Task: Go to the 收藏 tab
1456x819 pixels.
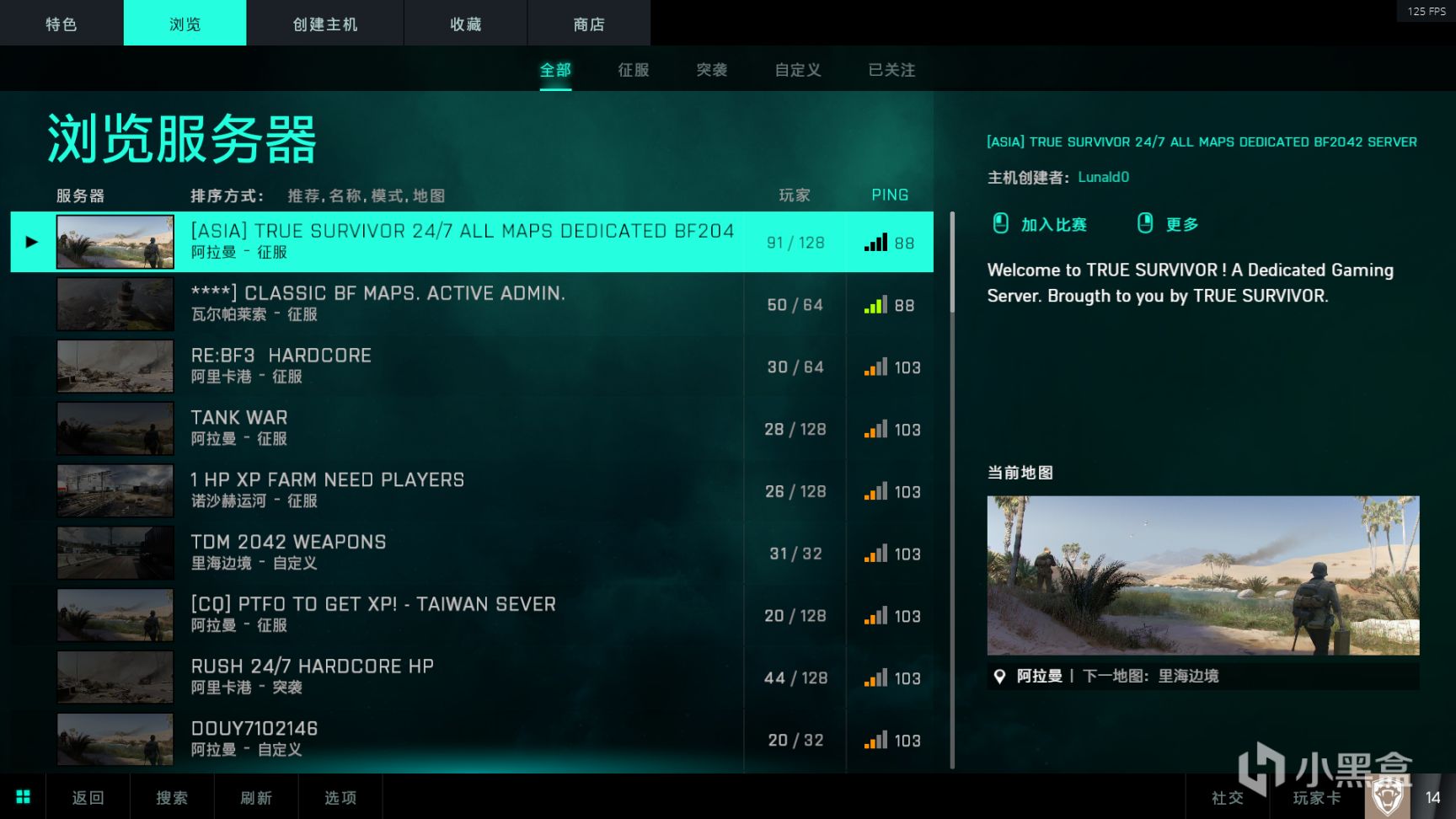Action: [466, 24]
